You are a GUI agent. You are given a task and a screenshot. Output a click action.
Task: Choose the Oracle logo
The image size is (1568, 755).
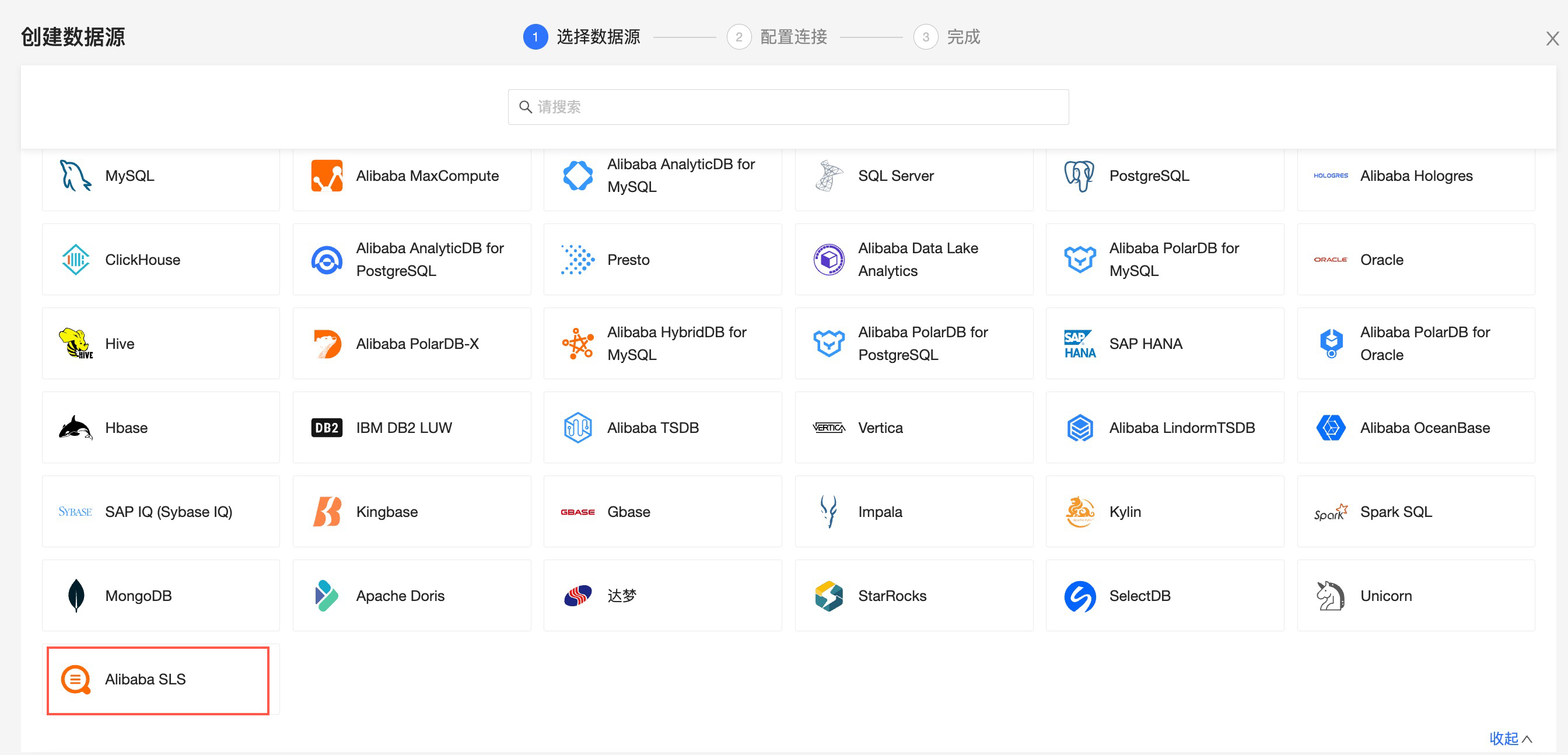click(1331, 260)
